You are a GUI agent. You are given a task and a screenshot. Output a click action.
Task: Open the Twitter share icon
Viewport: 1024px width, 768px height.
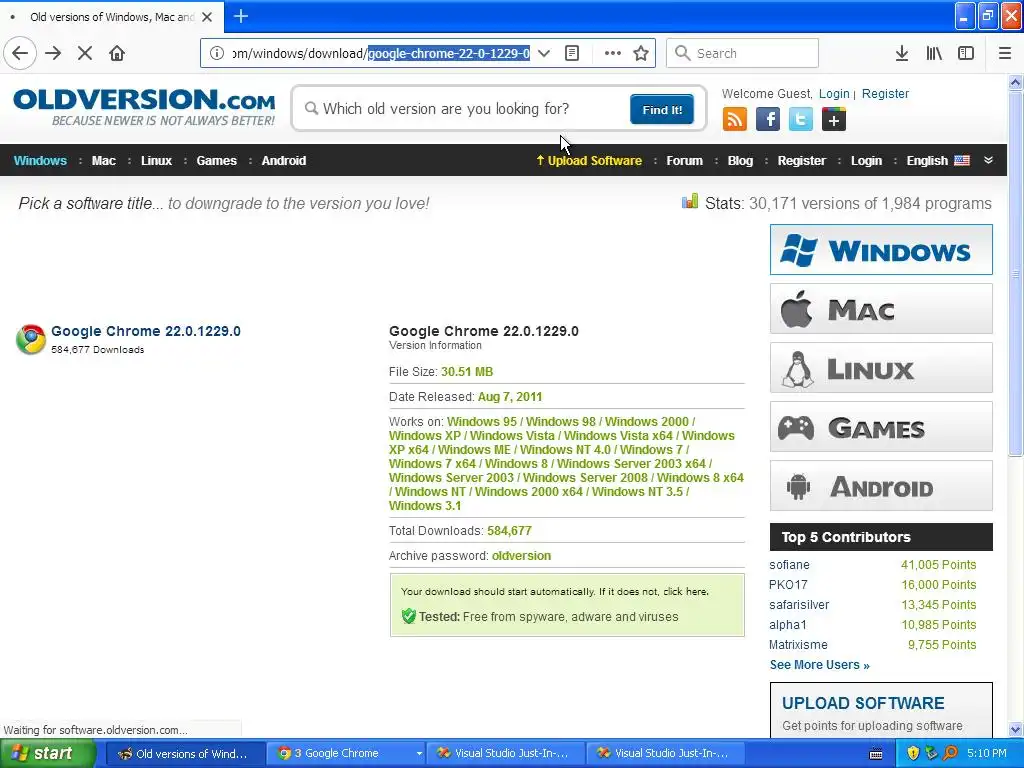coord(801,120)
